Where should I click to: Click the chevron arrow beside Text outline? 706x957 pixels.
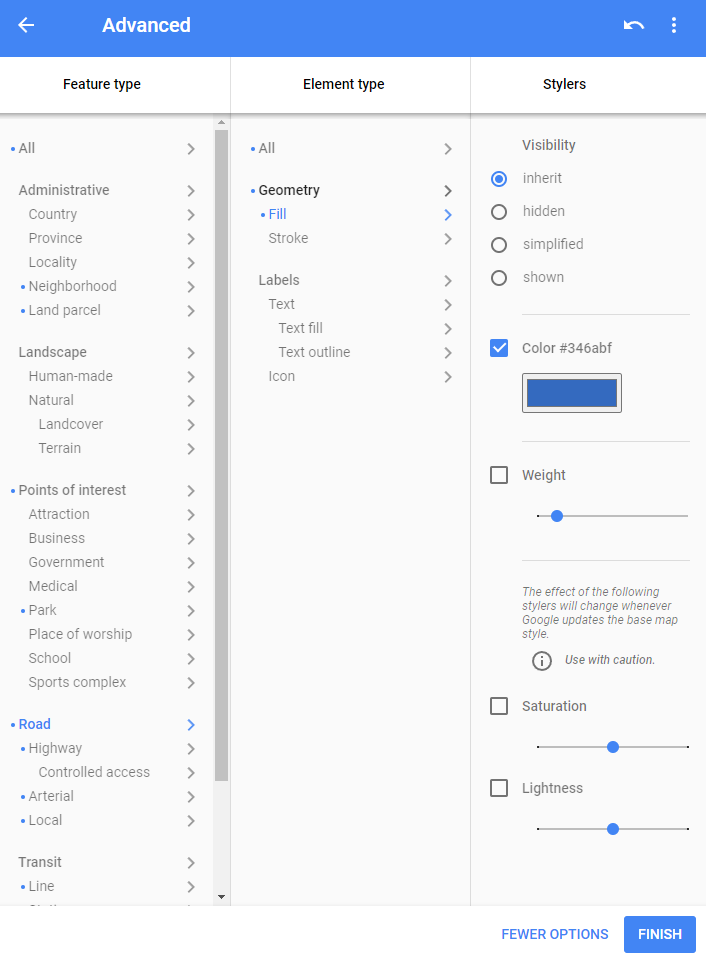448,353
